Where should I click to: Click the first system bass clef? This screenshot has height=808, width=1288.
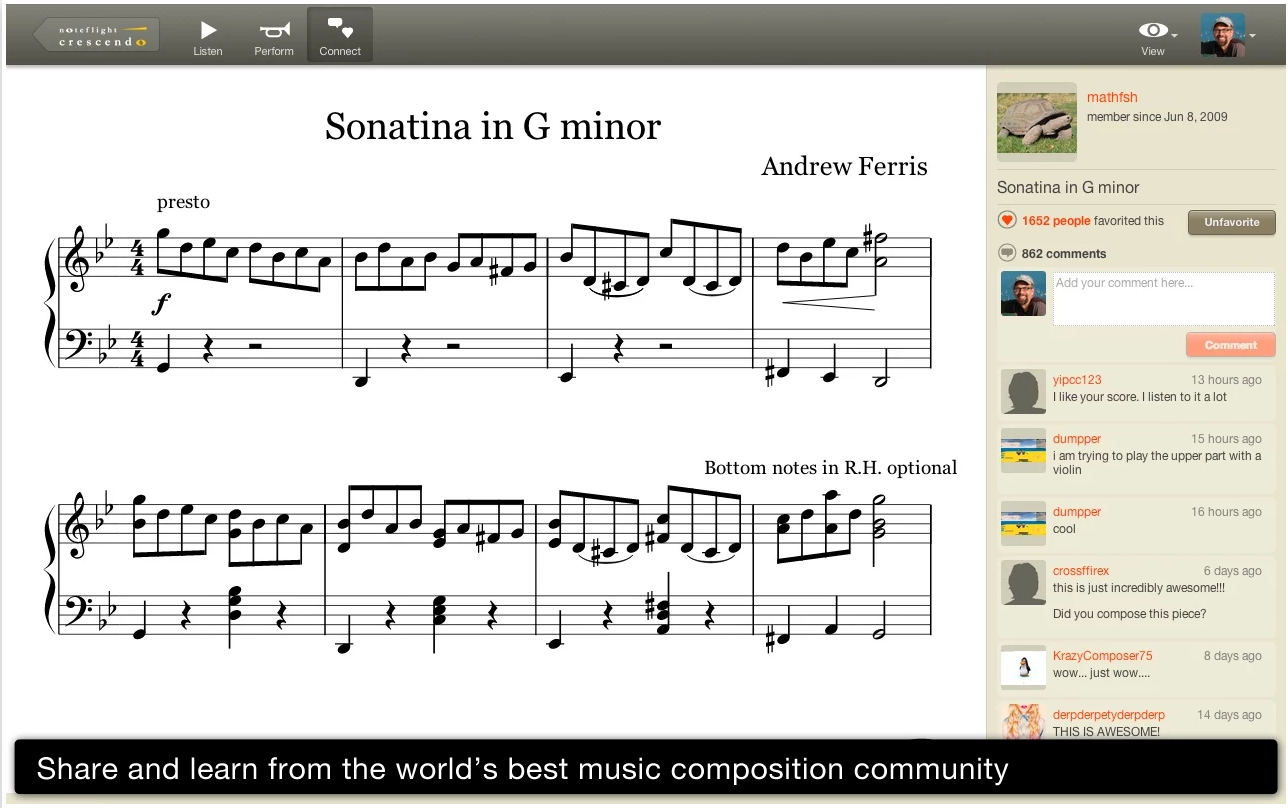point(76,347)
